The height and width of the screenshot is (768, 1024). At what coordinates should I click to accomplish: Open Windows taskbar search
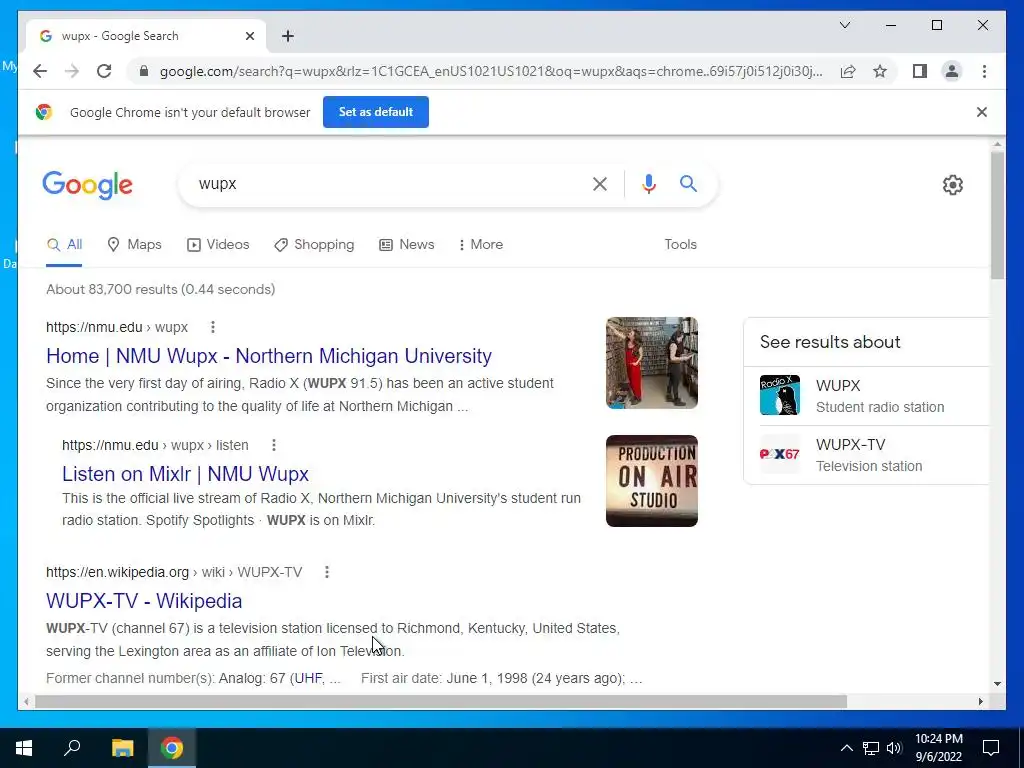pos(72,748)
